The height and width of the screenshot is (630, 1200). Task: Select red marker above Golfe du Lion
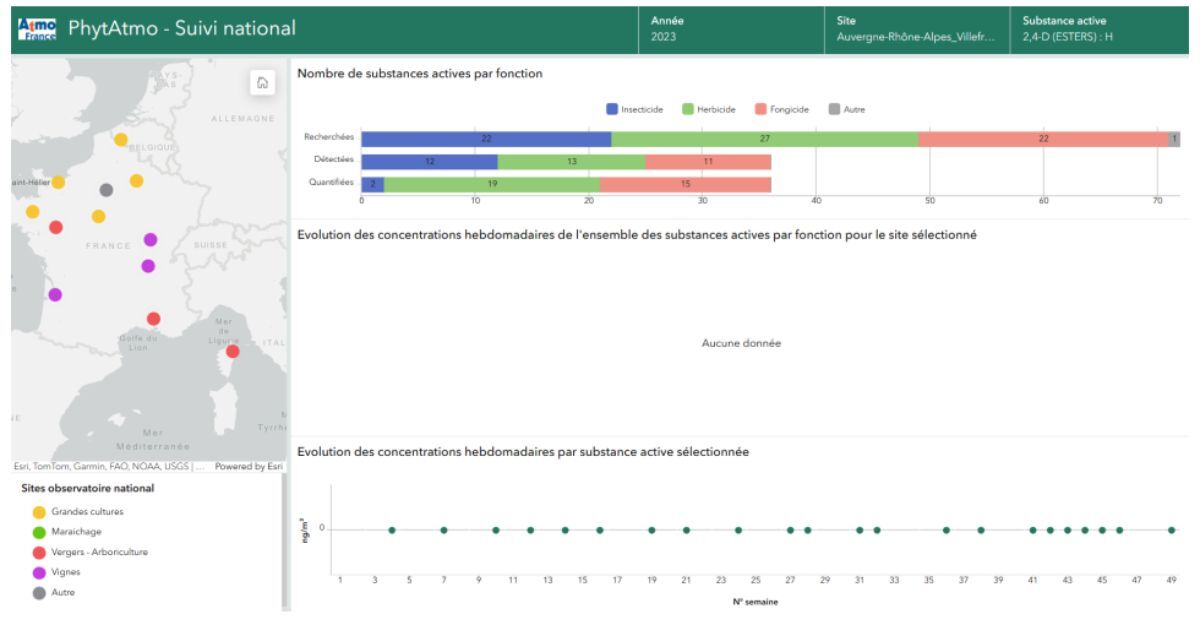[x=153, y=318]
